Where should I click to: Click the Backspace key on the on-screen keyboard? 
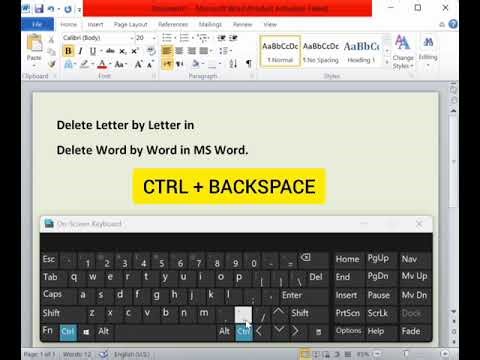click(x=312, y=259)
